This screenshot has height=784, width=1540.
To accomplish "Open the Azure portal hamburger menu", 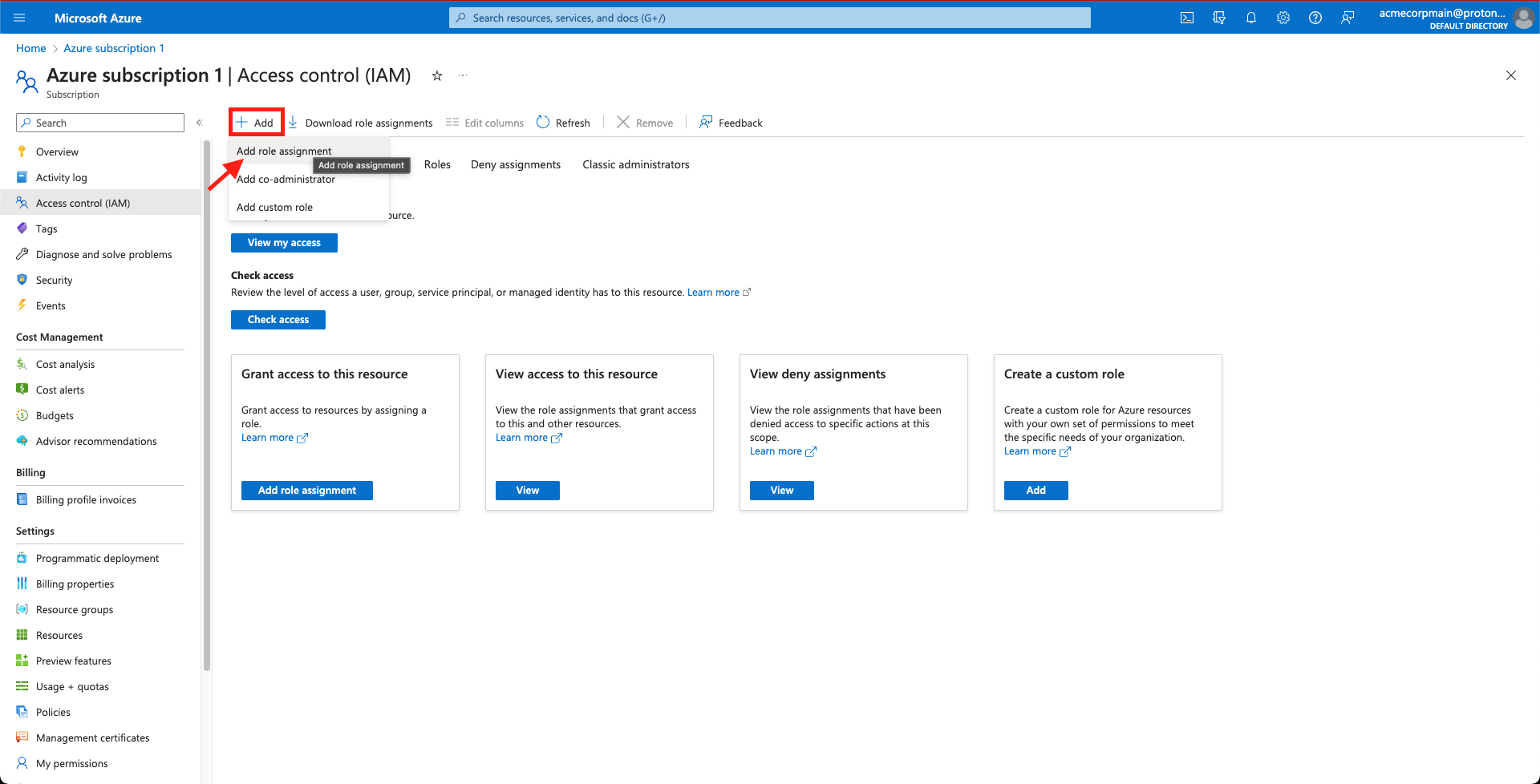I will tap(19, 18).
